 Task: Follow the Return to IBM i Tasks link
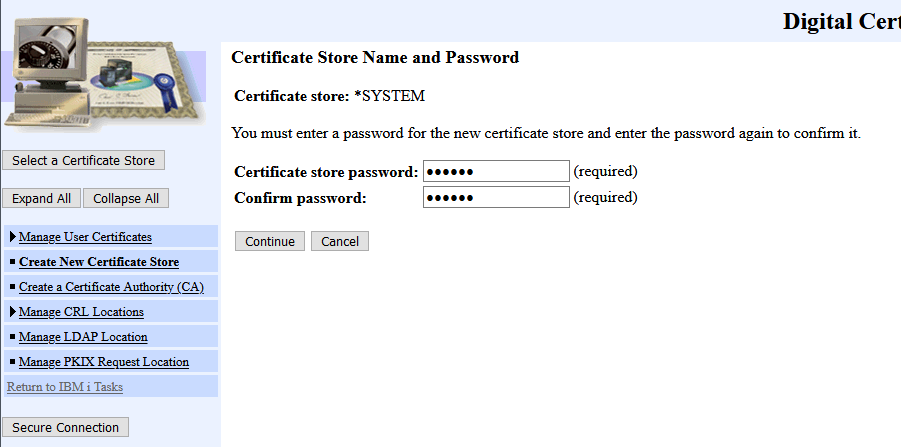(x=64, y=387)
